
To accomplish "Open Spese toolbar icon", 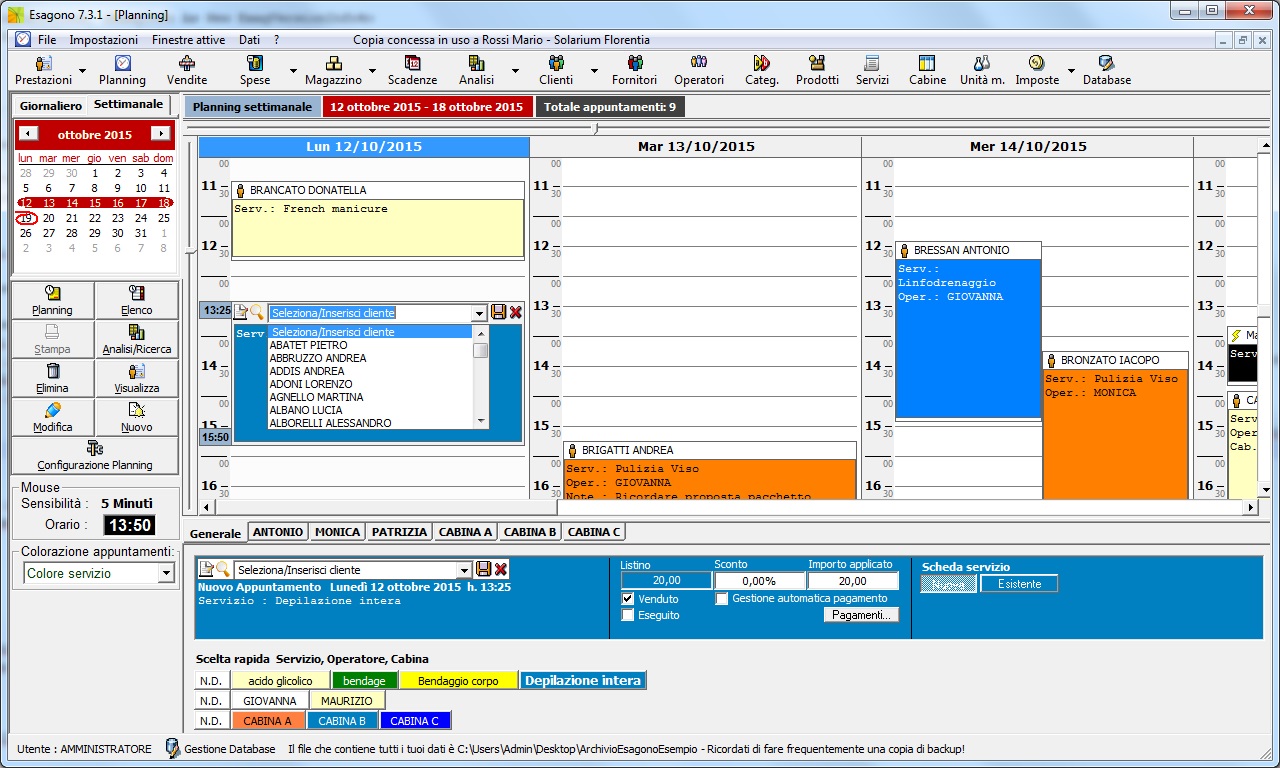I will (x=255, y=70).
